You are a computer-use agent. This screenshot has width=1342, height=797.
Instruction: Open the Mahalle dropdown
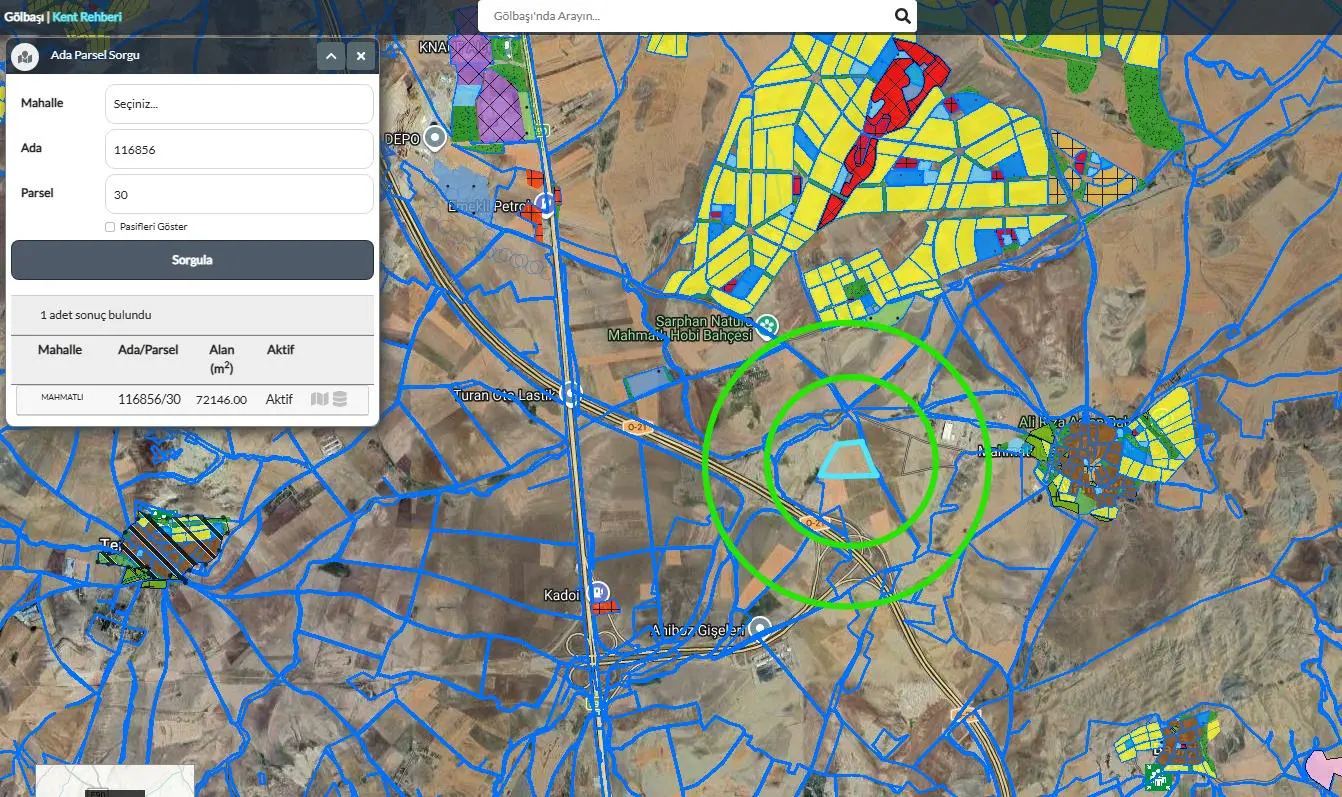coord(239,104)
